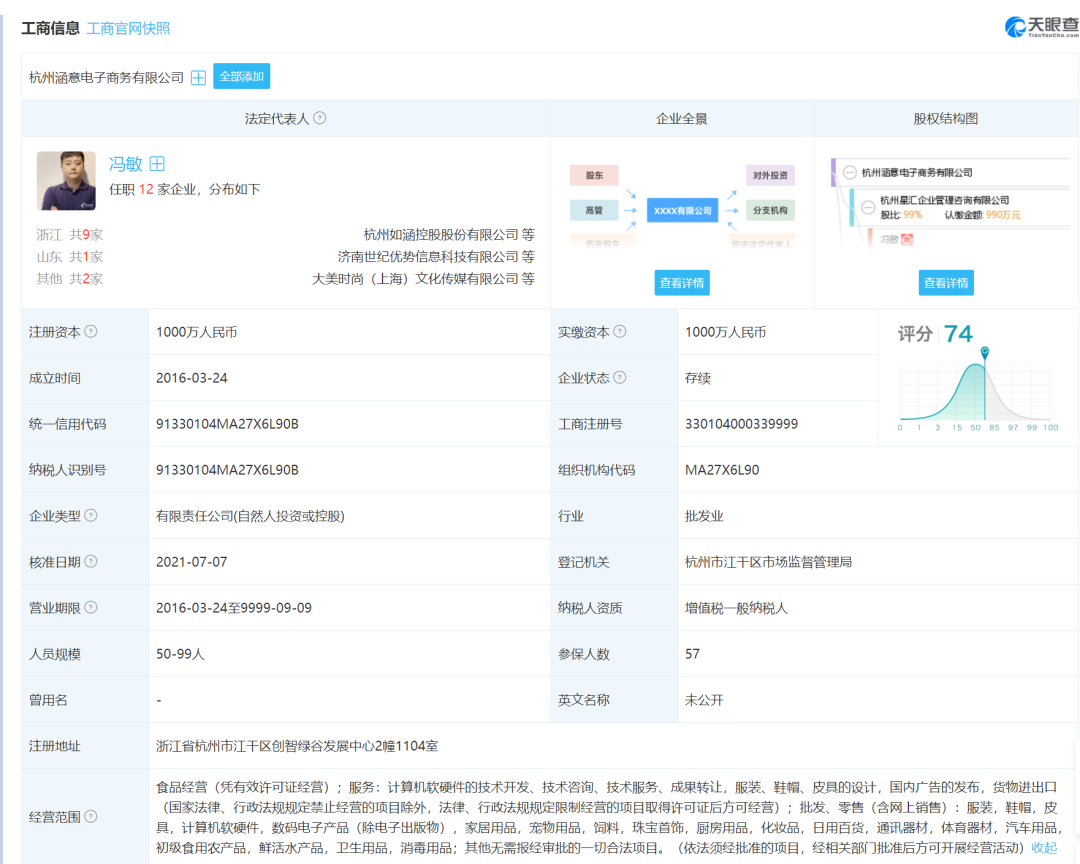Click the 纳税人识别号 value 91330104MA27X6L90B

point(227,470)
